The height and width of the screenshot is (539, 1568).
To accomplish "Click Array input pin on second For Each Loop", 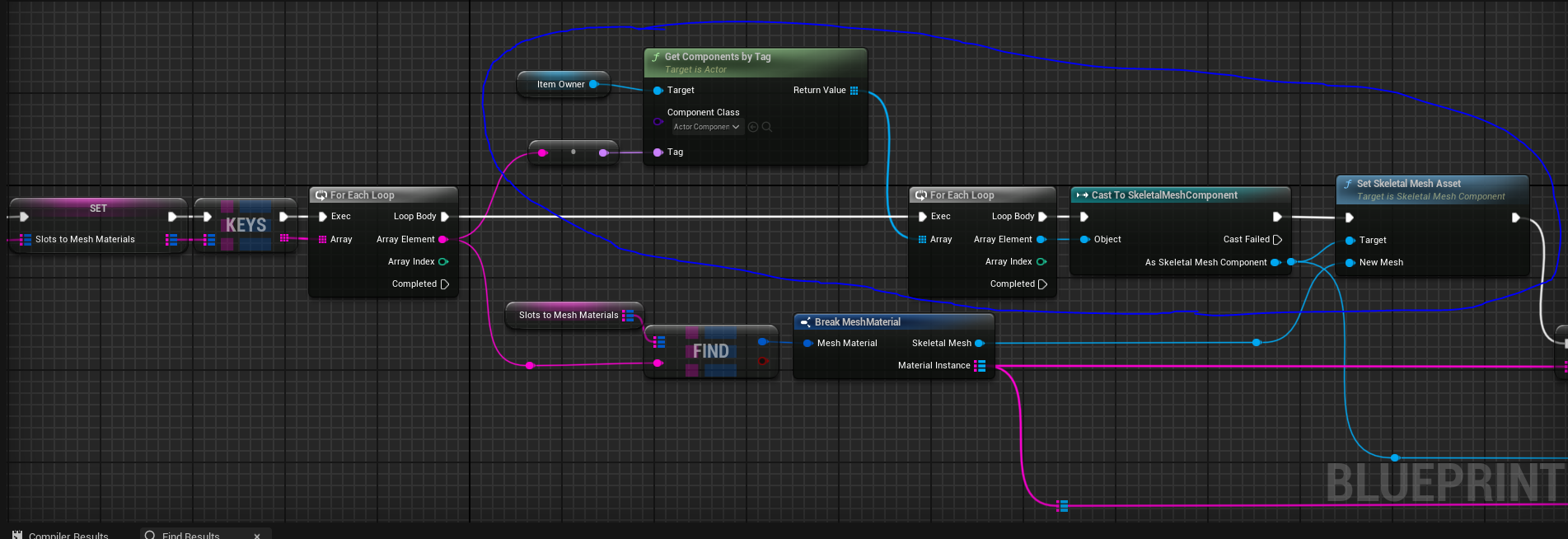I will click(923, 240).
